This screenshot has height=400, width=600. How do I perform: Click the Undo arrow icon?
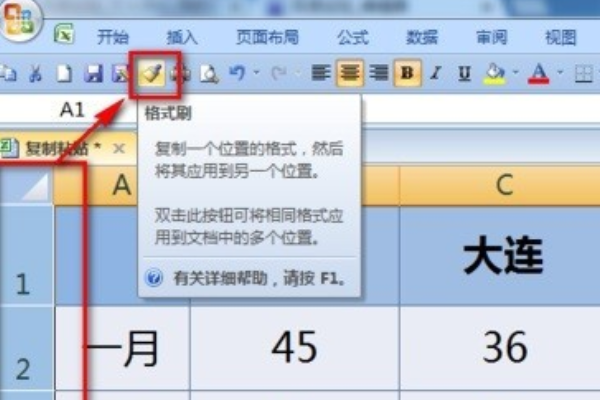tap(237, 72)
